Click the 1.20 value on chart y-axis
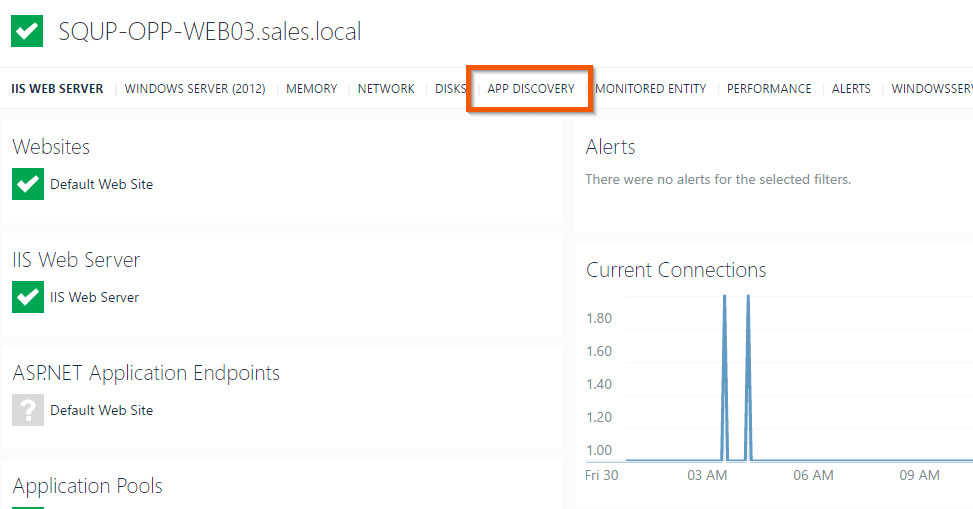 coord(599,417)
